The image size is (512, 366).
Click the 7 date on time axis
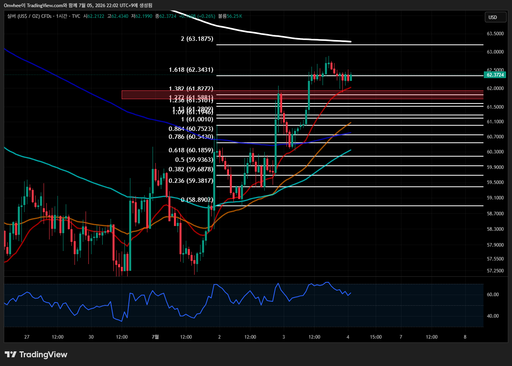pyautogui.click(x=401, y=337)
